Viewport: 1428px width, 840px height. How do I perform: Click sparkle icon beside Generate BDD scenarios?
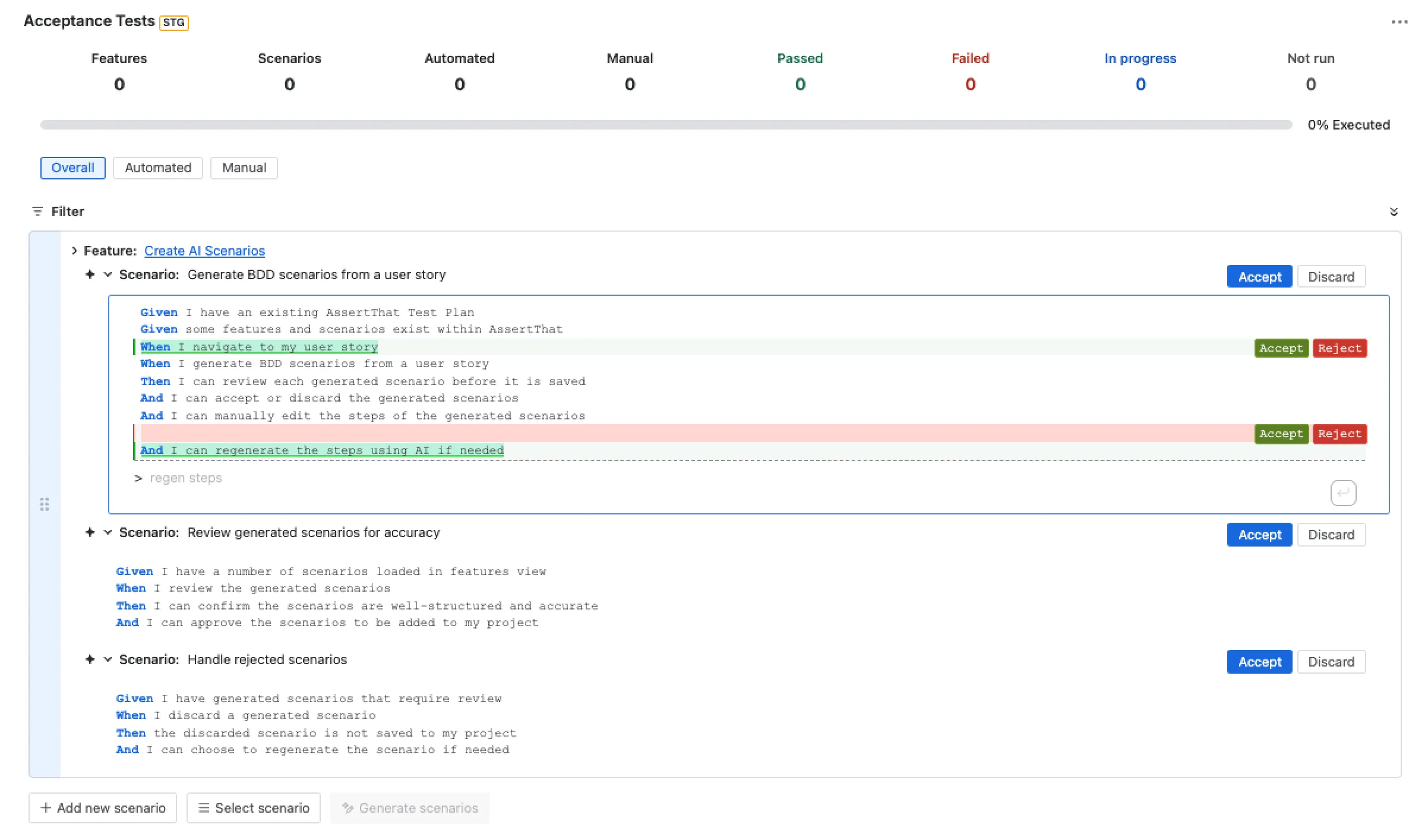[x=90, y=274]
